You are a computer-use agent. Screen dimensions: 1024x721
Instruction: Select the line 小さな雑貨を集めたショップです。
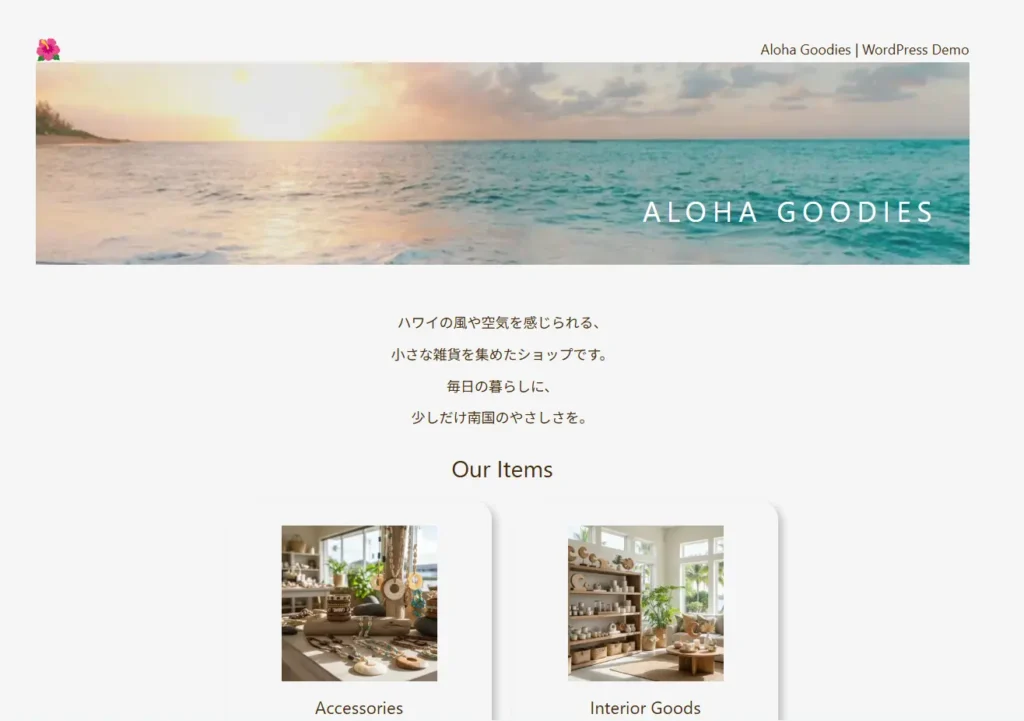[x=499, y=355]
